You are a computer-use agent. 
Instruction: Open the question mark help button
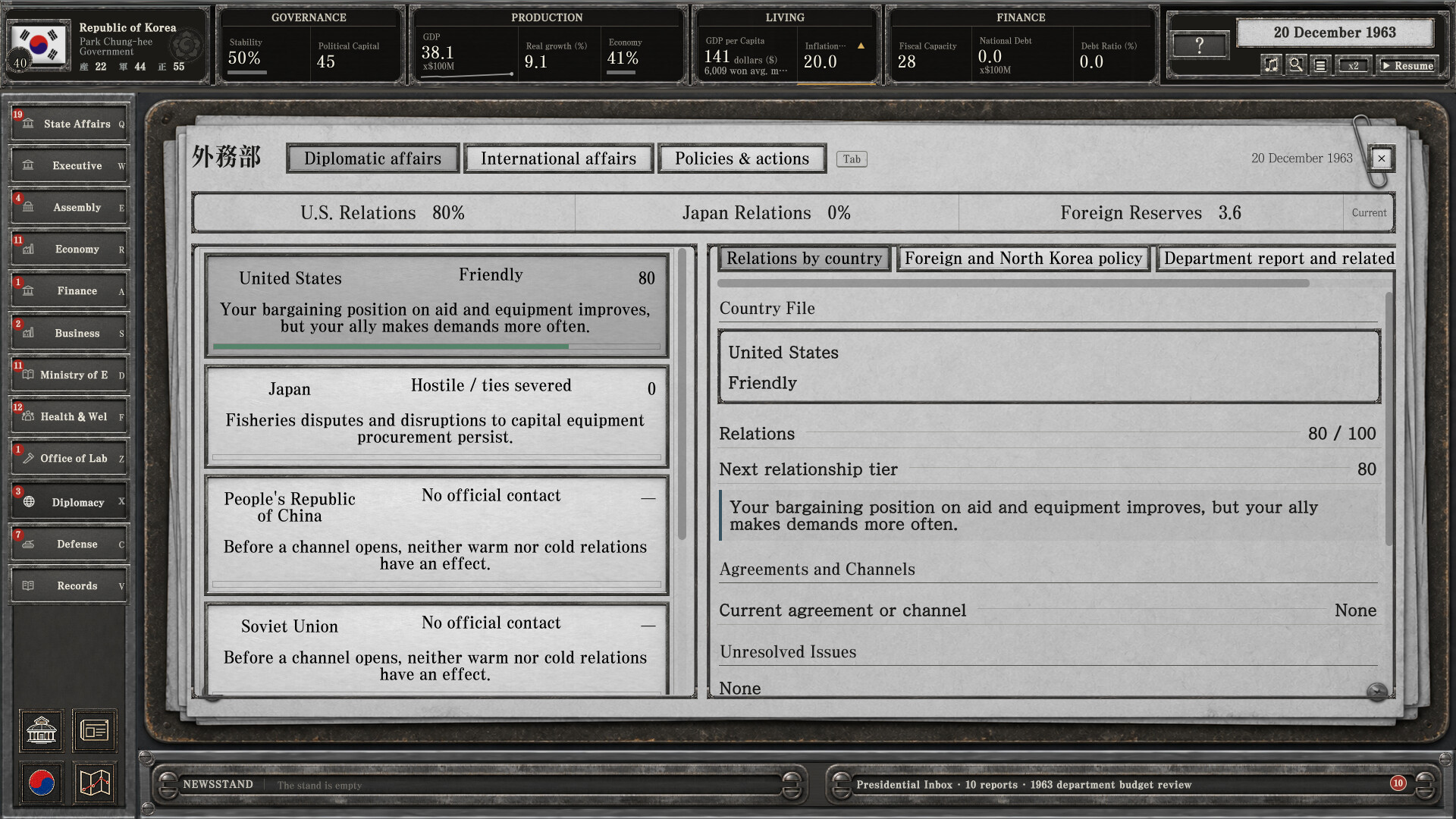[x=1199, y=45]
